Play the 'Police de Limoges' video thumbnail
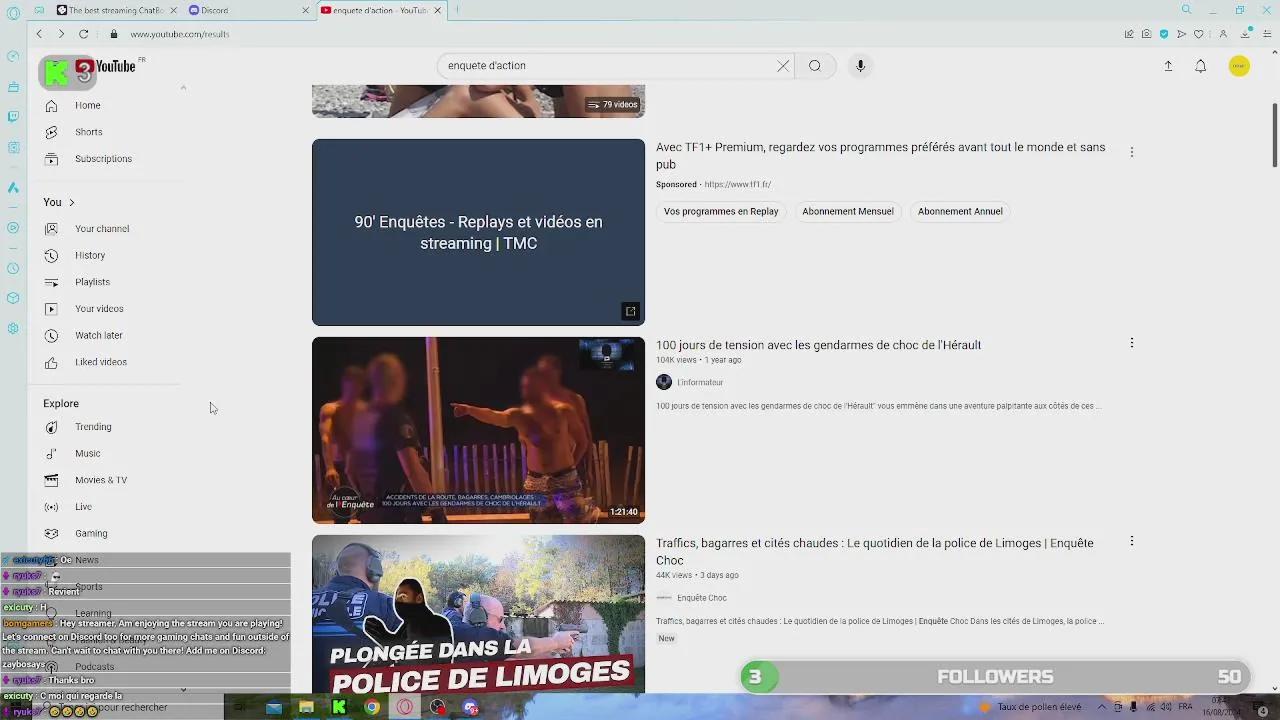Viewport: 1280px width, 720px height. [478, 614]
